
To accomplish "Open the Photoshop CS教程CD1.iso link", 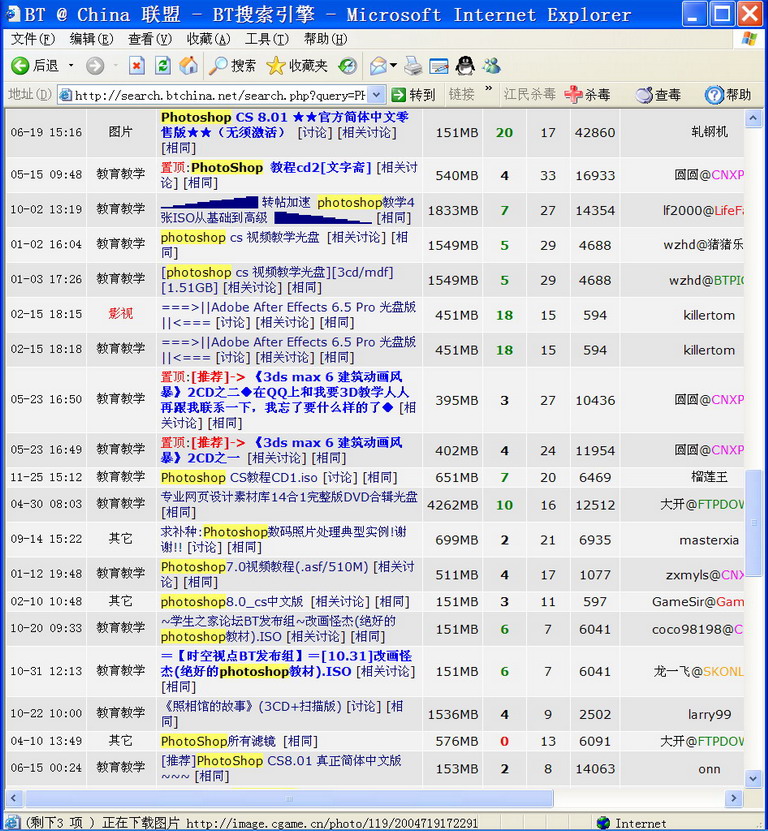I will pos(239,478).
